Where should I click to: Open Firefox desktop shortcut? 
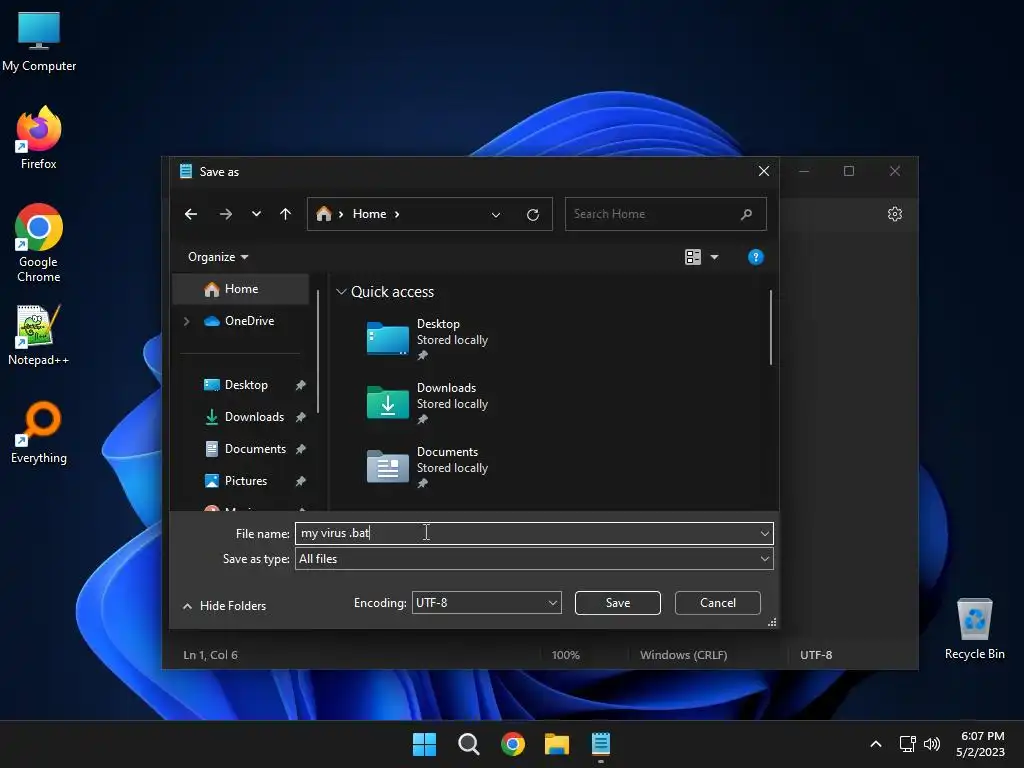coord(39,138)
